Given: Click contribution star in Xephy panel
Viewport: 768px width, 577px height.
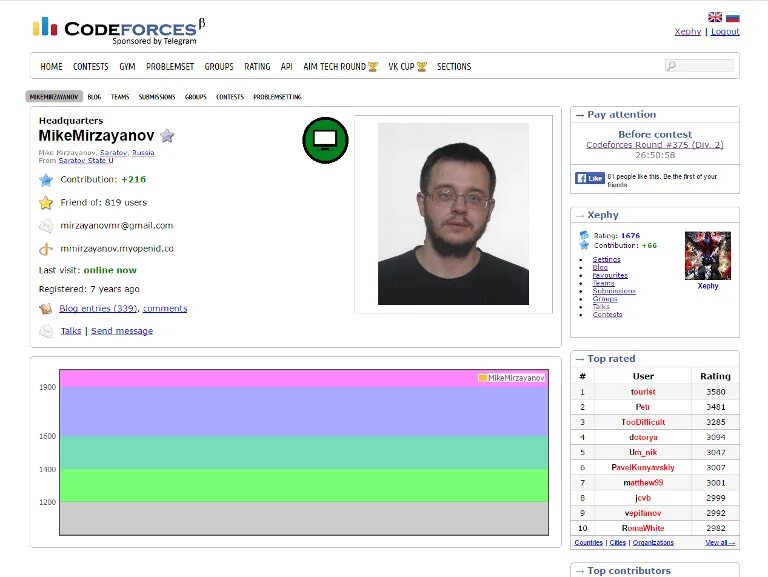Looking at the screenshot, I should 584,245.
